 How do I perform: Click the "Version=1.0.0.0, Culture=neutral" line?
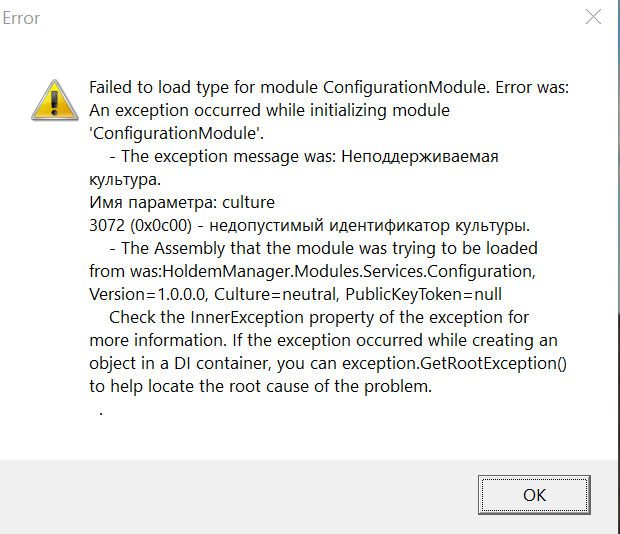(295, 294)
